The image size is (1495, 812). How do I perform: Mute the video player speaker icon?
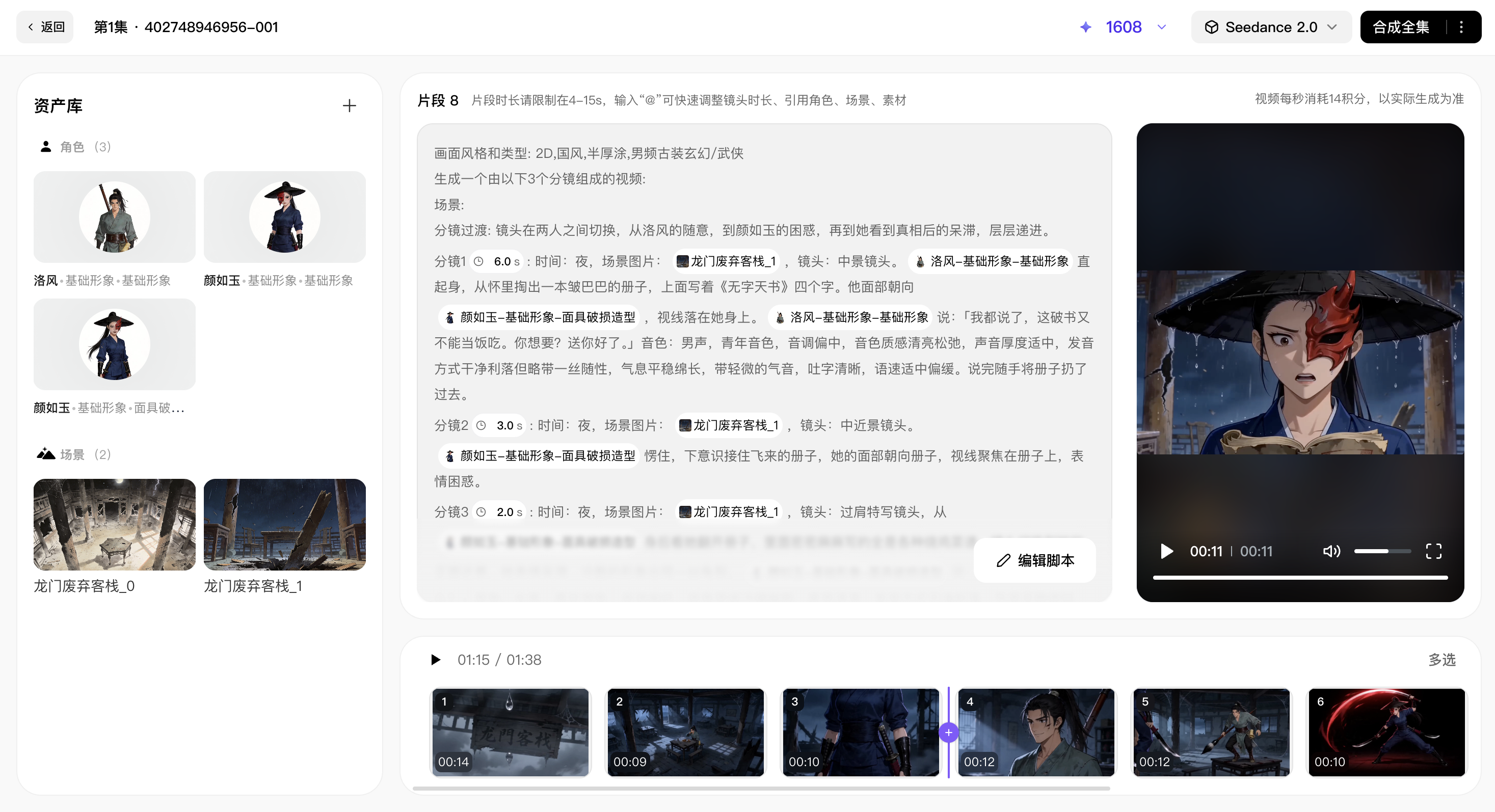(1332, 551)
